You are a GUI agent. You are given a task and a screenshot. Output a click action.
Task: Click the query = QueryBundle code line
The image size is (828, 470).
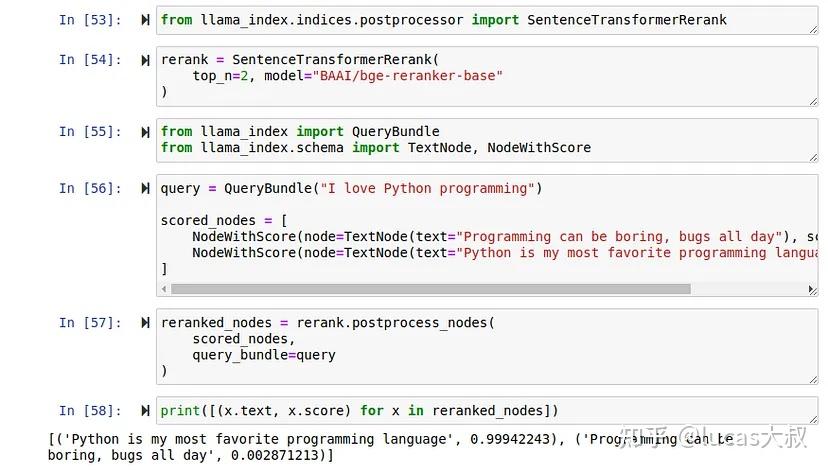click(x=350, y=189)
